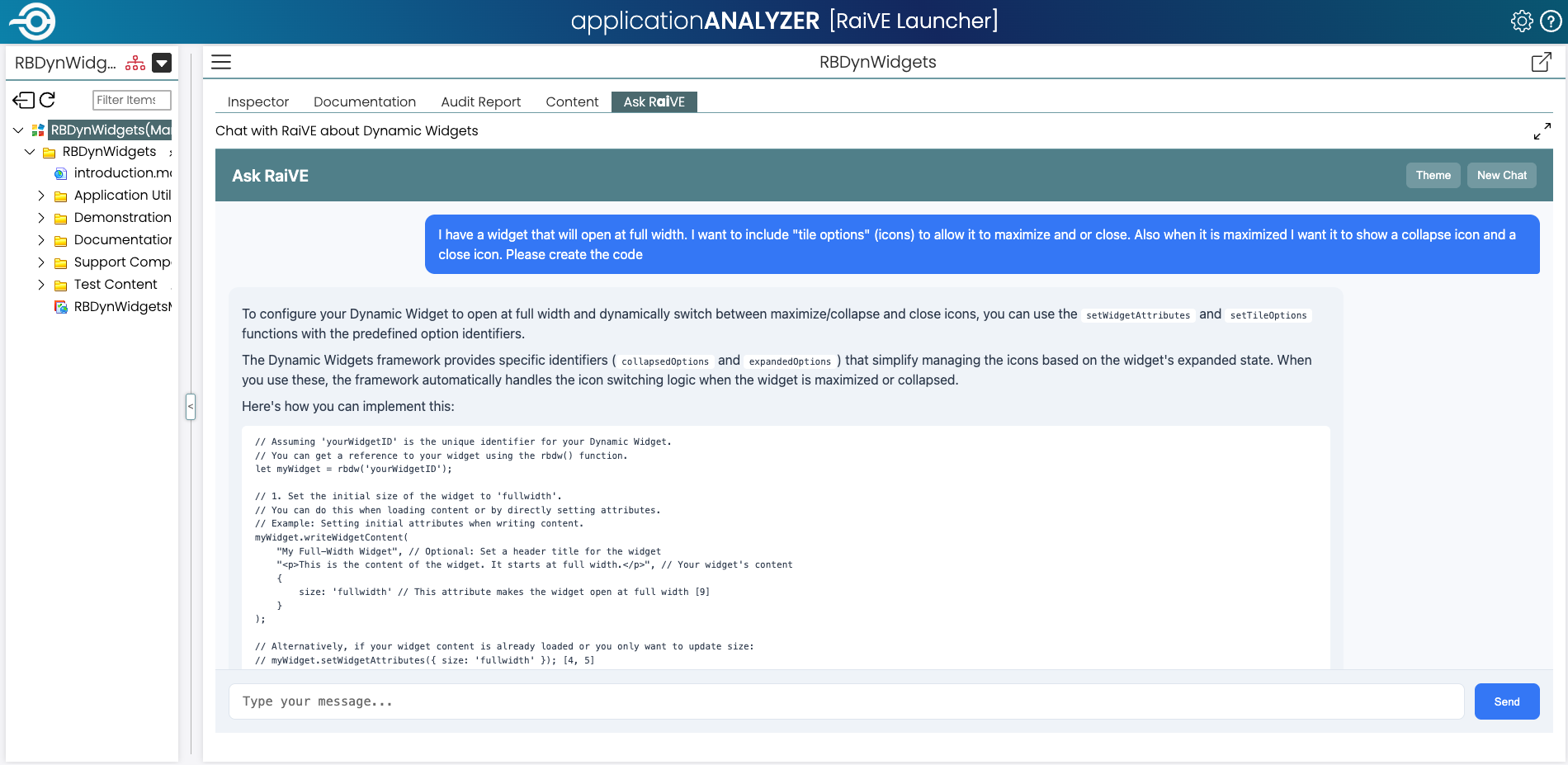Switch to the Audit Report tab
1568x765 pixels.
click(481, 102)
